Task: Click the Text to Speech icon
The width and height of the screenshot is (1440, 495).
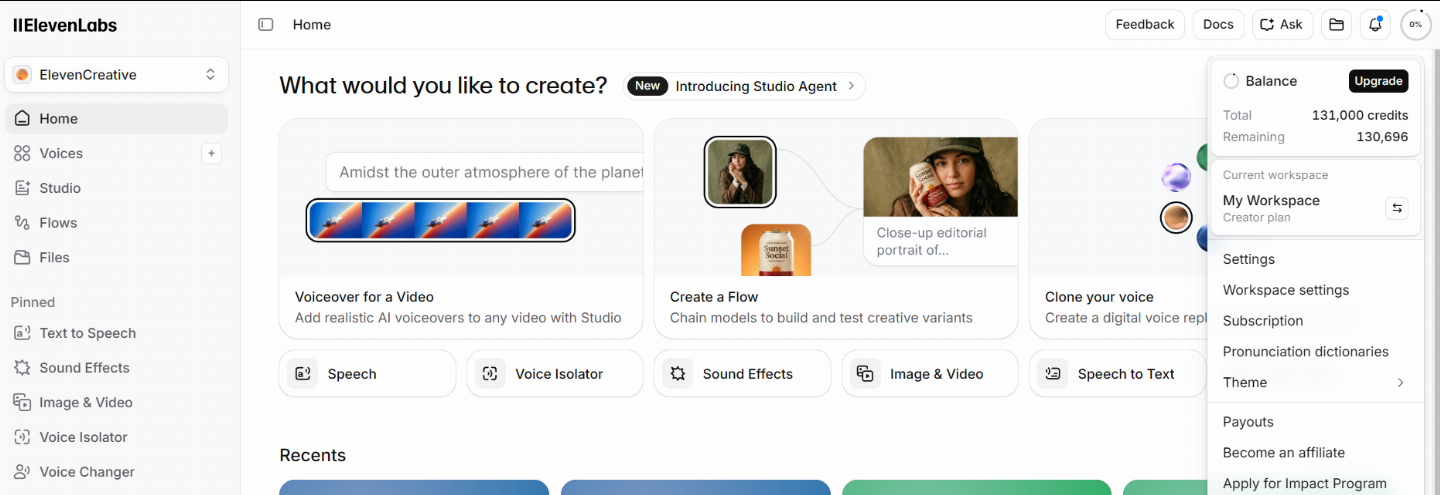Action: click(x=22, y=333)
